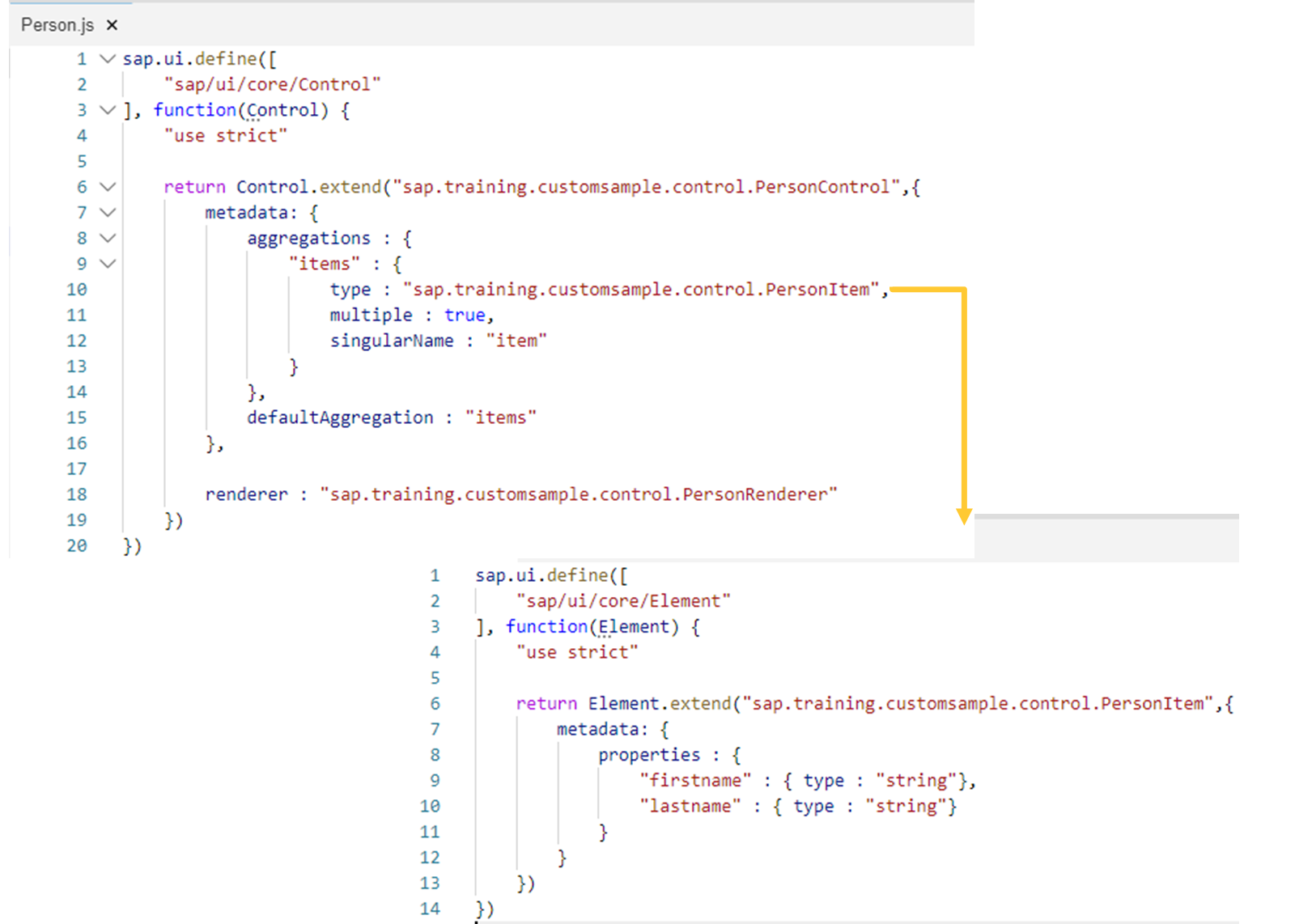Click 'return' keyword in lower editor
Image resolution: width=1295 pixels, height=924 pixels.
coord(546,704)
